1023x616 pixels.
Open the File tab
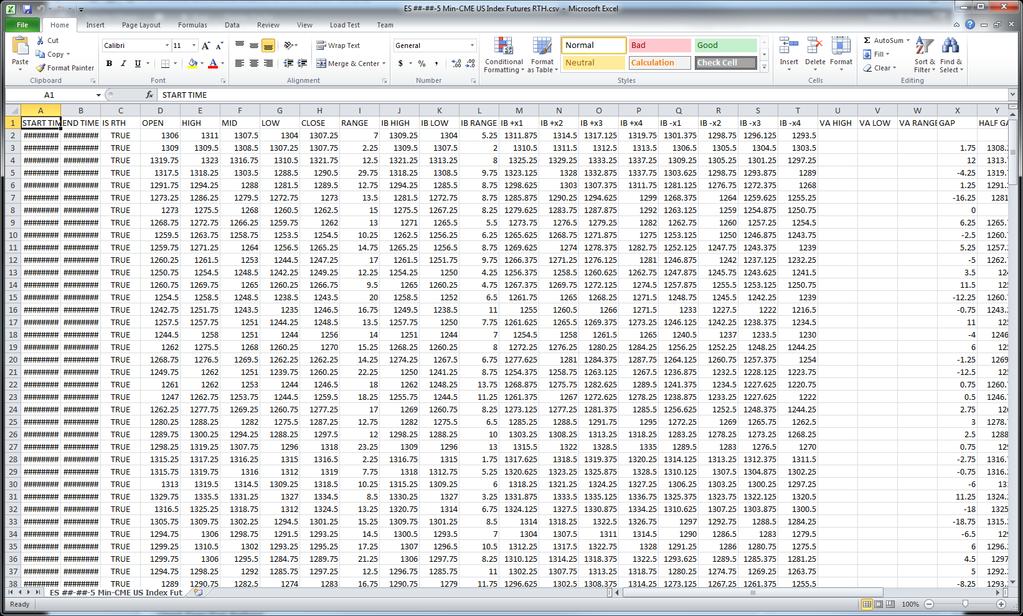click(22, 25)
